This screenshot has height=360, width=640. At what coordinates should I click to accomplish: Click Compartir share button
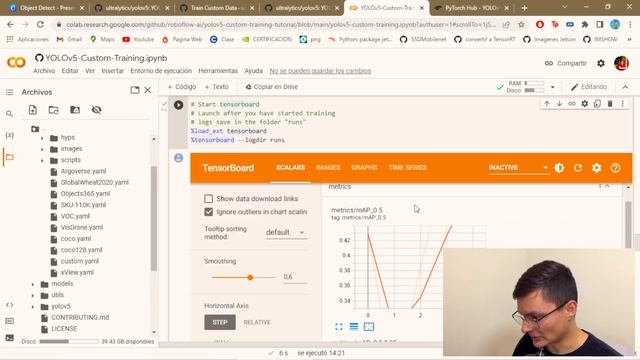pos(566,63)
